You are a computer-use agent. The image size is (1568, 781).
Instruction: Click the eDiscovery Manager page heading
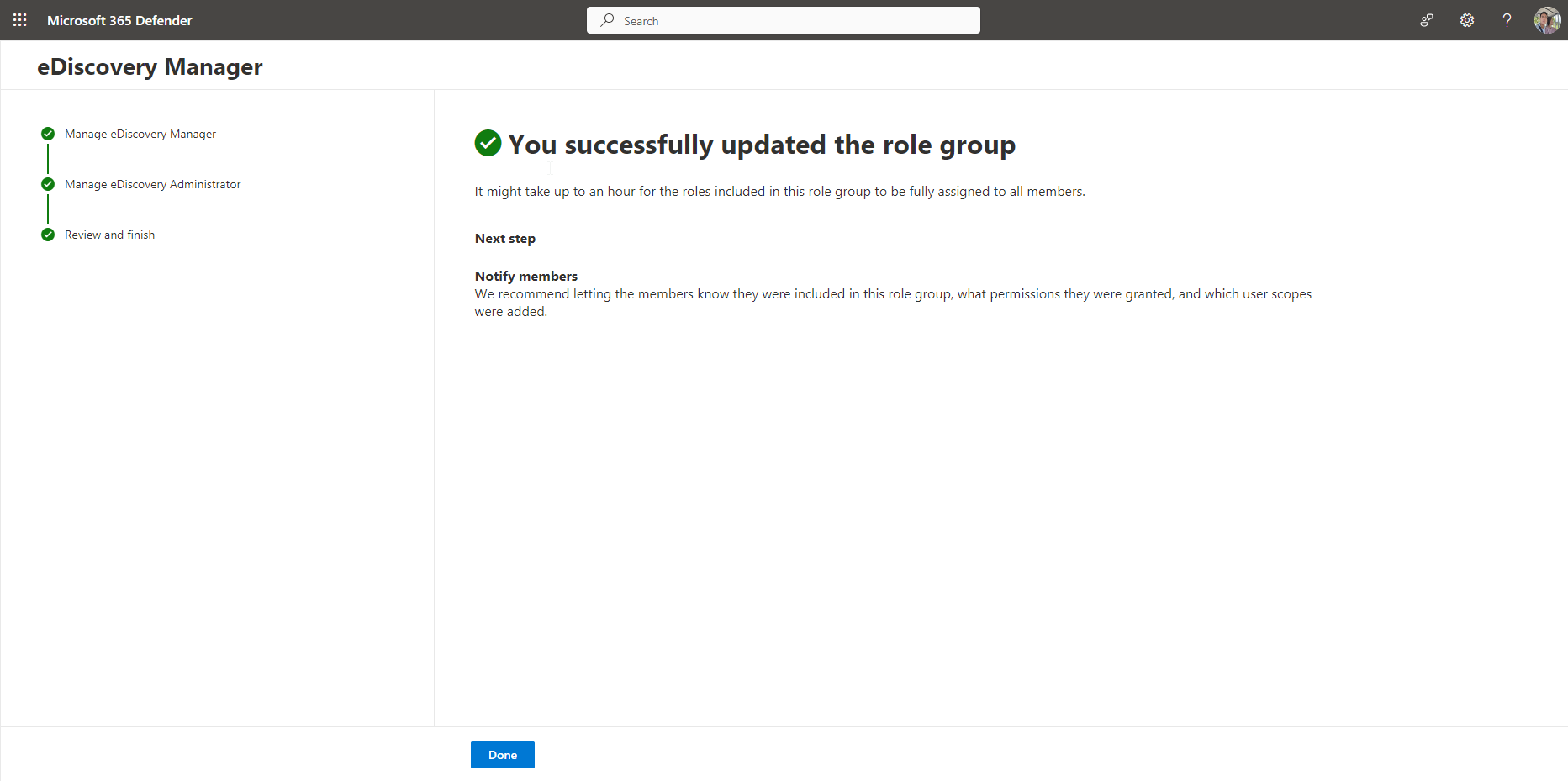[x=150, y=66]
